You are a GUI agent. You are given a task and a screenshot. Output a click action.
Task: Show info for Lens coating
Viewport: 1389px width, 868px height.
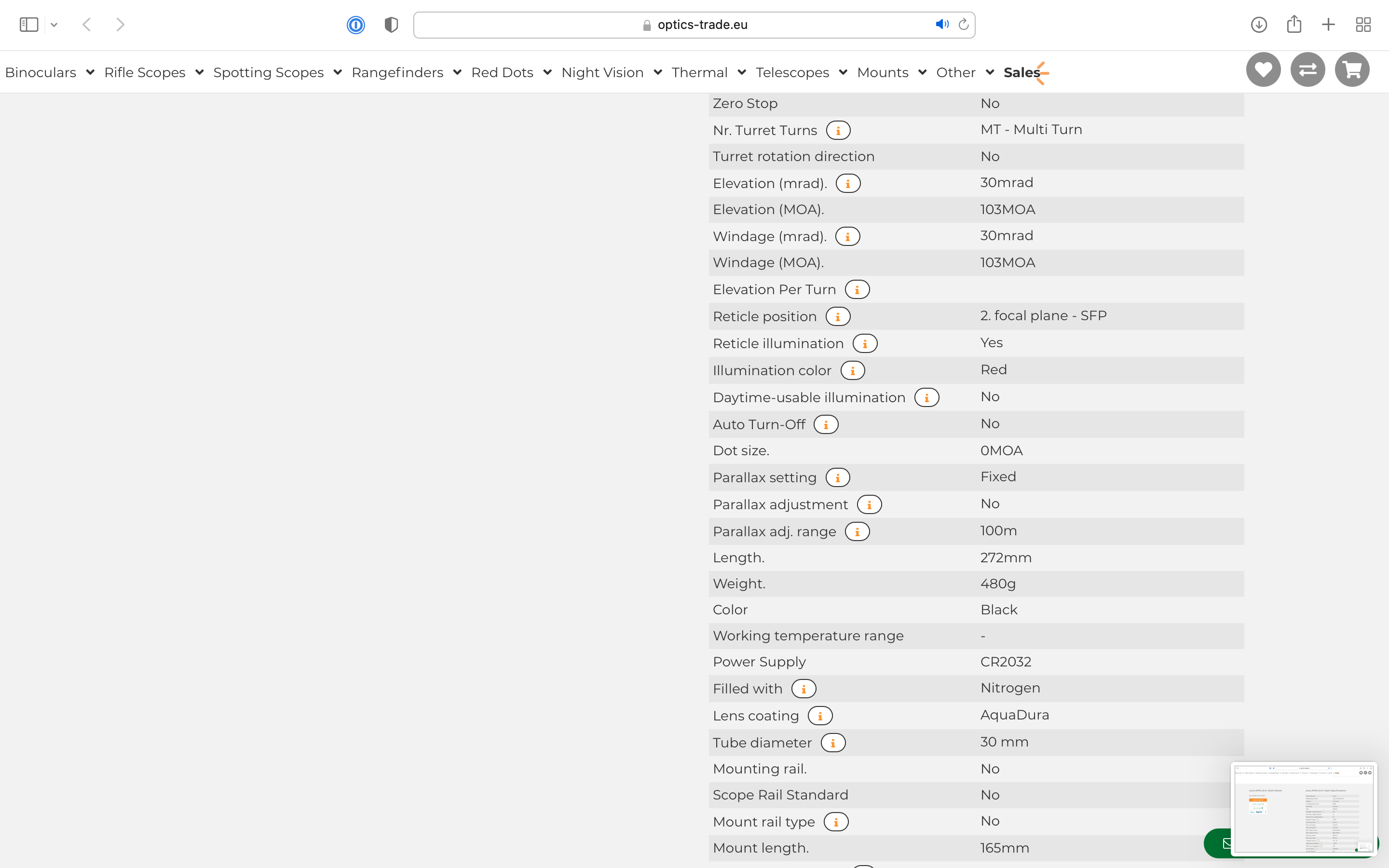tap(819, 716)
